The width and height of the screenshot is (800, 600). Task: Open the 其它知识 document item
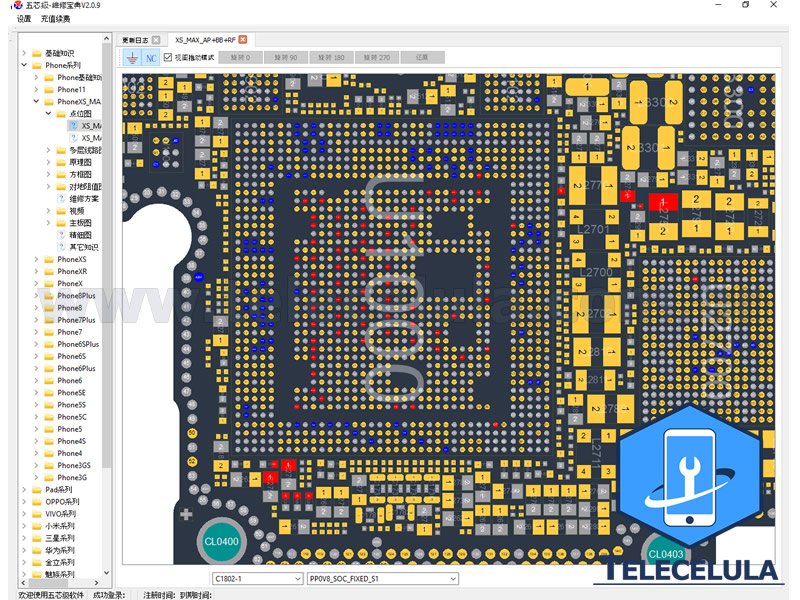[84, 247]
